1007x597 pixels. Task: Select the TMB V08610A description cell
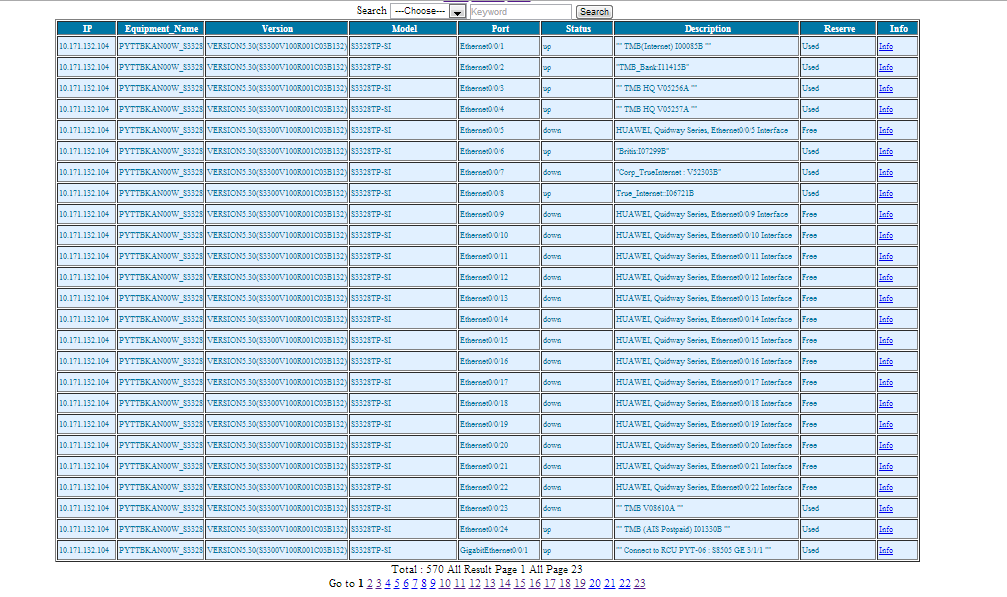point(706,508)
